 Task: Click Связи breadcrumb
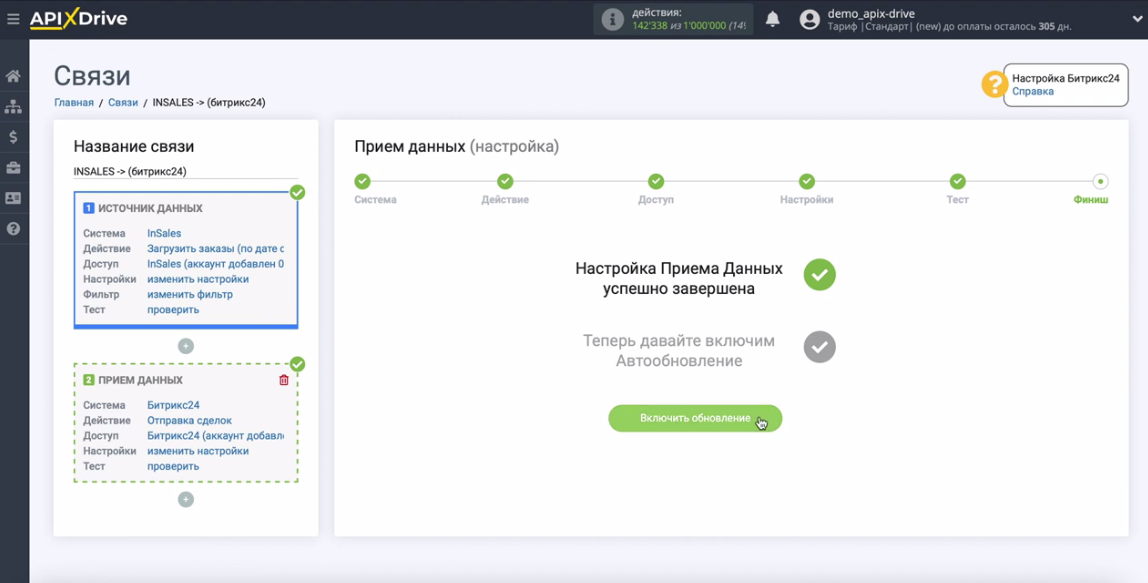point(123,103)
